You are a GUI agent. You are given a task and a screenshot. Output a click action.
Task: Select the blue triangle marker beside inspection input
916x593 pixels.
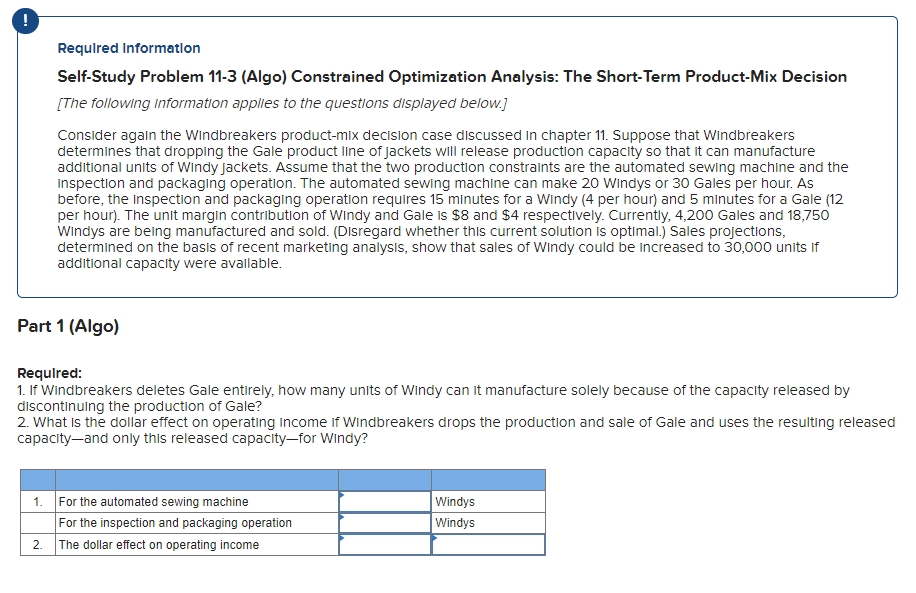coord(343,516)
